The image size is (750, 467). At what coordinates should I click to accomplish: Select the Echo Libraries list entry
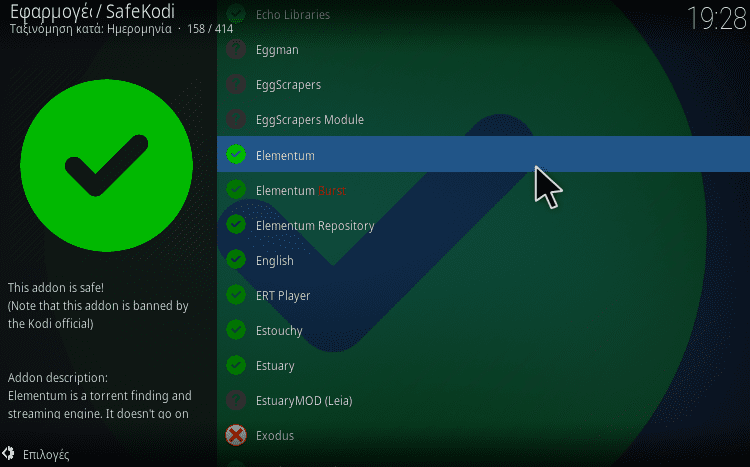tap(484, 14)
